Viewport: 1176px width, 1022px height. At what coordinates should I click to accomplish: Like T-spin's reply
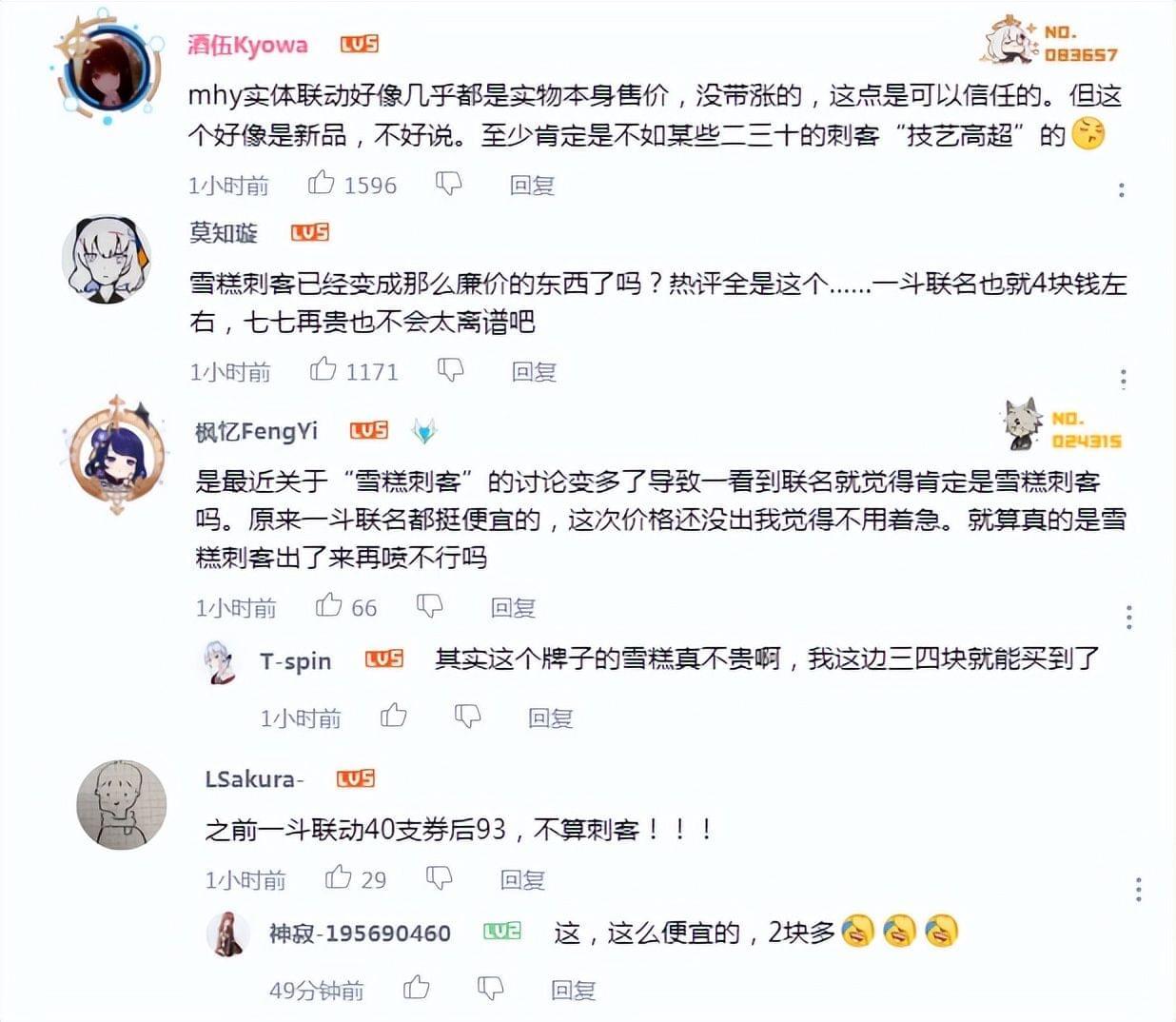tap(394, 716)
